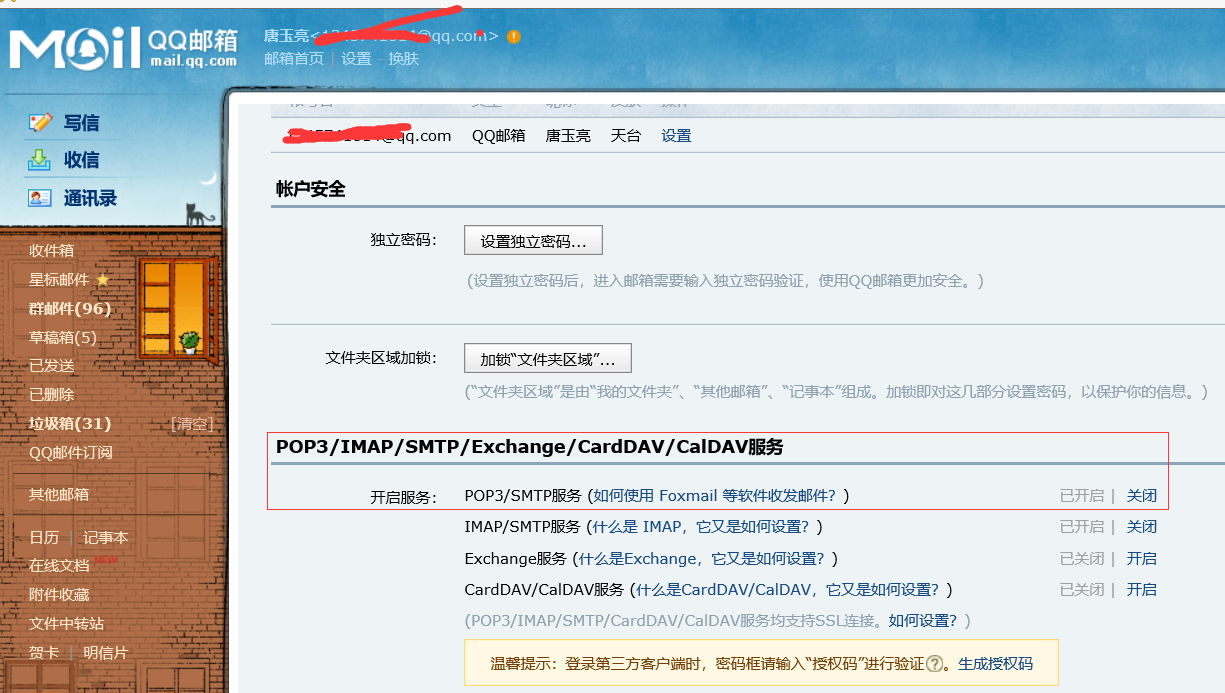Click 天台 in the account row
This screenshot has width=1225, height=693.
pos(626,136)
